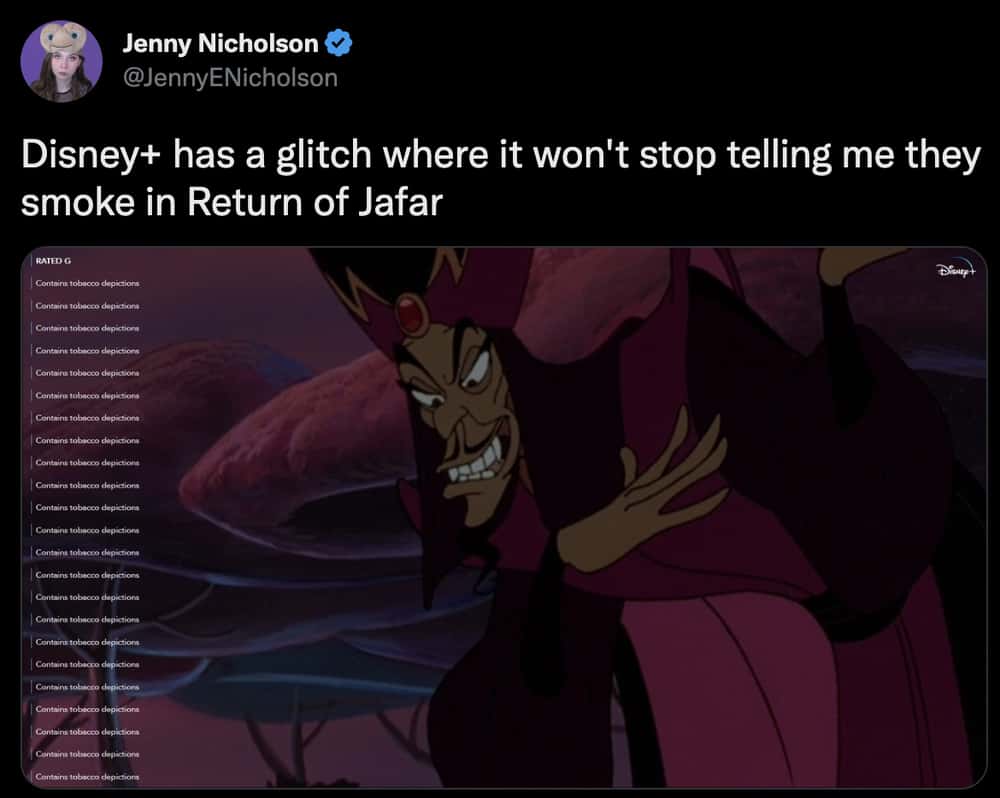The image size is (1000, 798).
Task: Click the word glitch in the tweet
Action: coord(324,156)
